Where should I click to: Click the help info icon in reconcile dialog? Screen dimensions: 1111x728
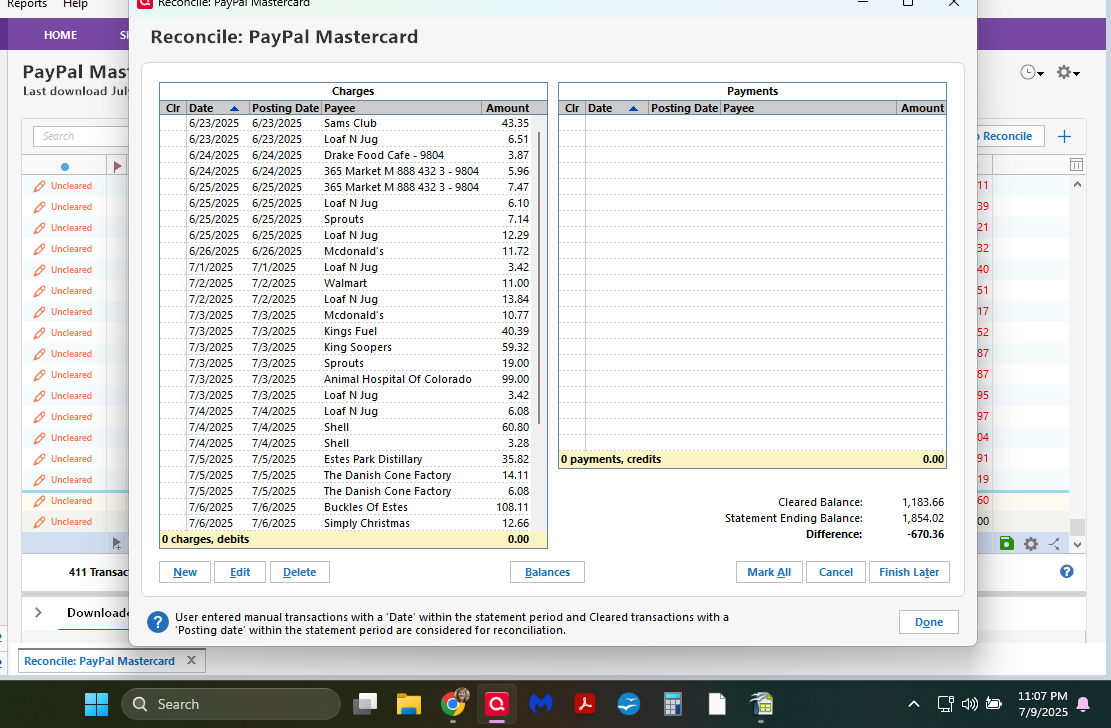(157, 622)
